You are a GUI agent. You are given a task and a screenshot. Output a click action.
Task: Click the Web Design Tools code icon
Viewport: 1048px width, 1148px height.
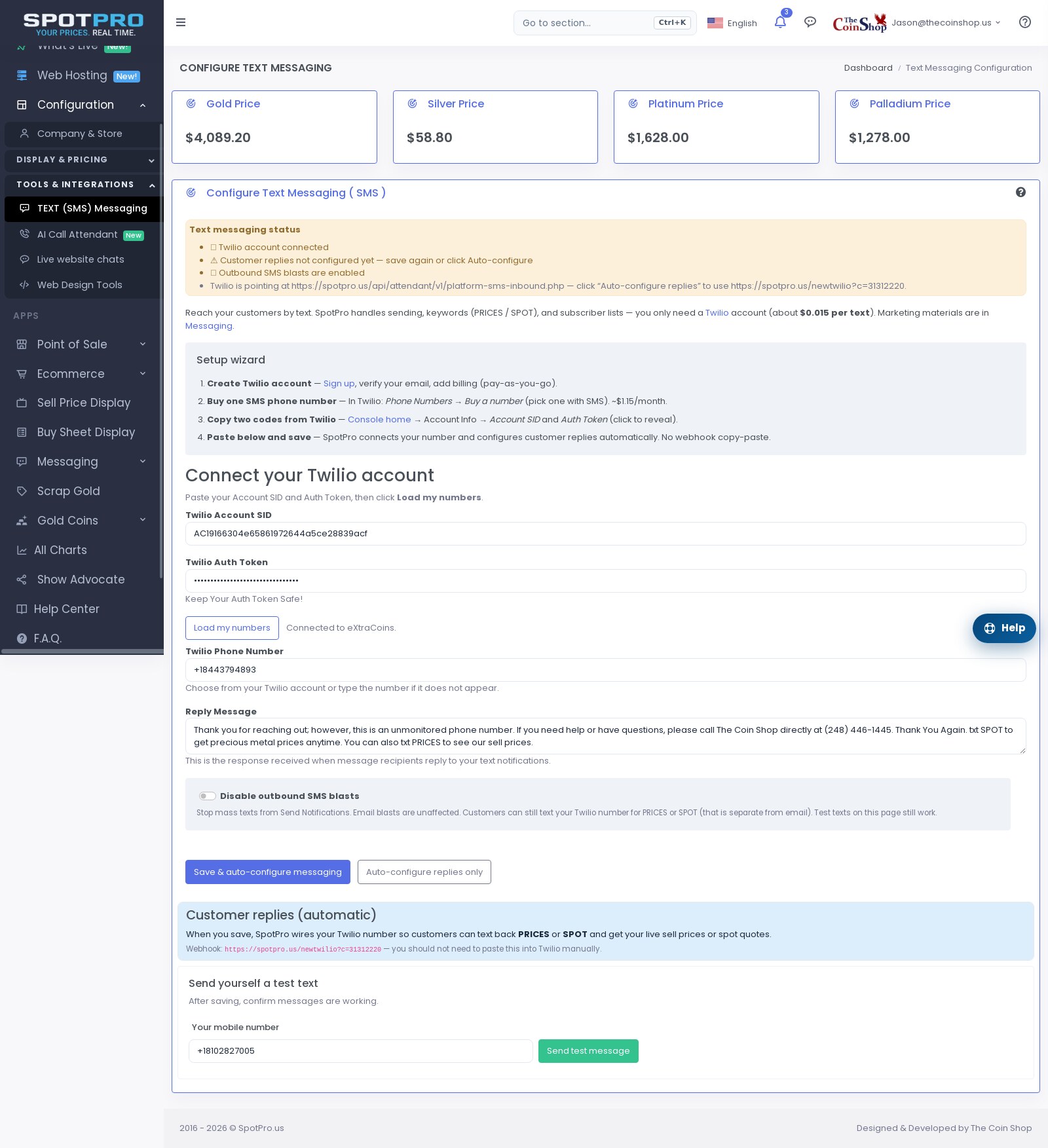pyautogui.click(x=24, y=285)
